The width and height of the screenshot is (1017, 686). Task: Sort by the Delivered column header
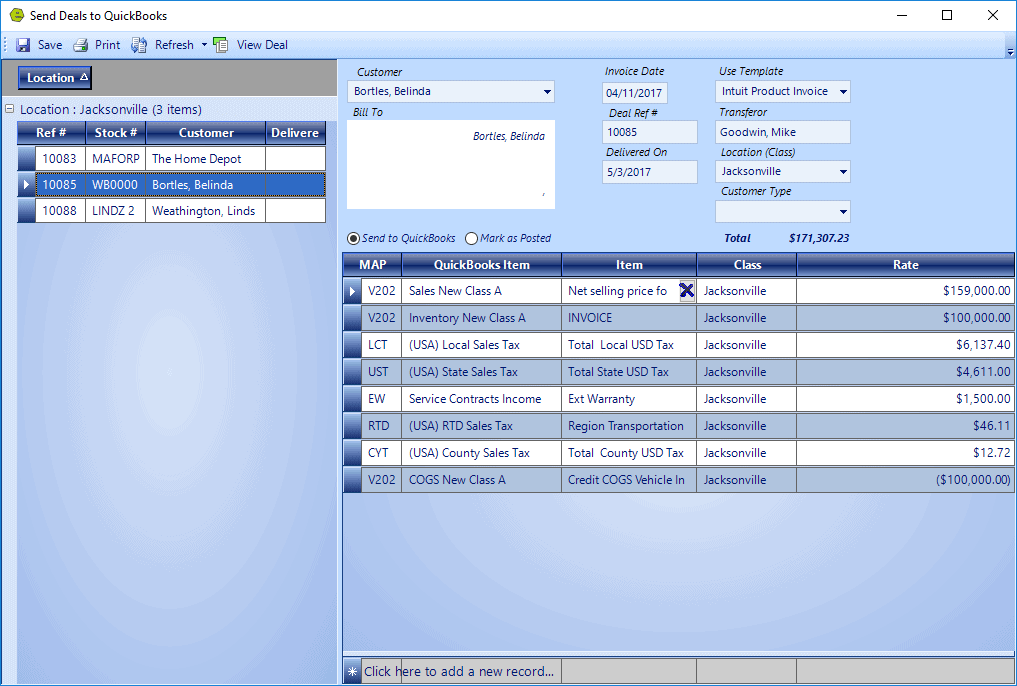coord(296,133)
